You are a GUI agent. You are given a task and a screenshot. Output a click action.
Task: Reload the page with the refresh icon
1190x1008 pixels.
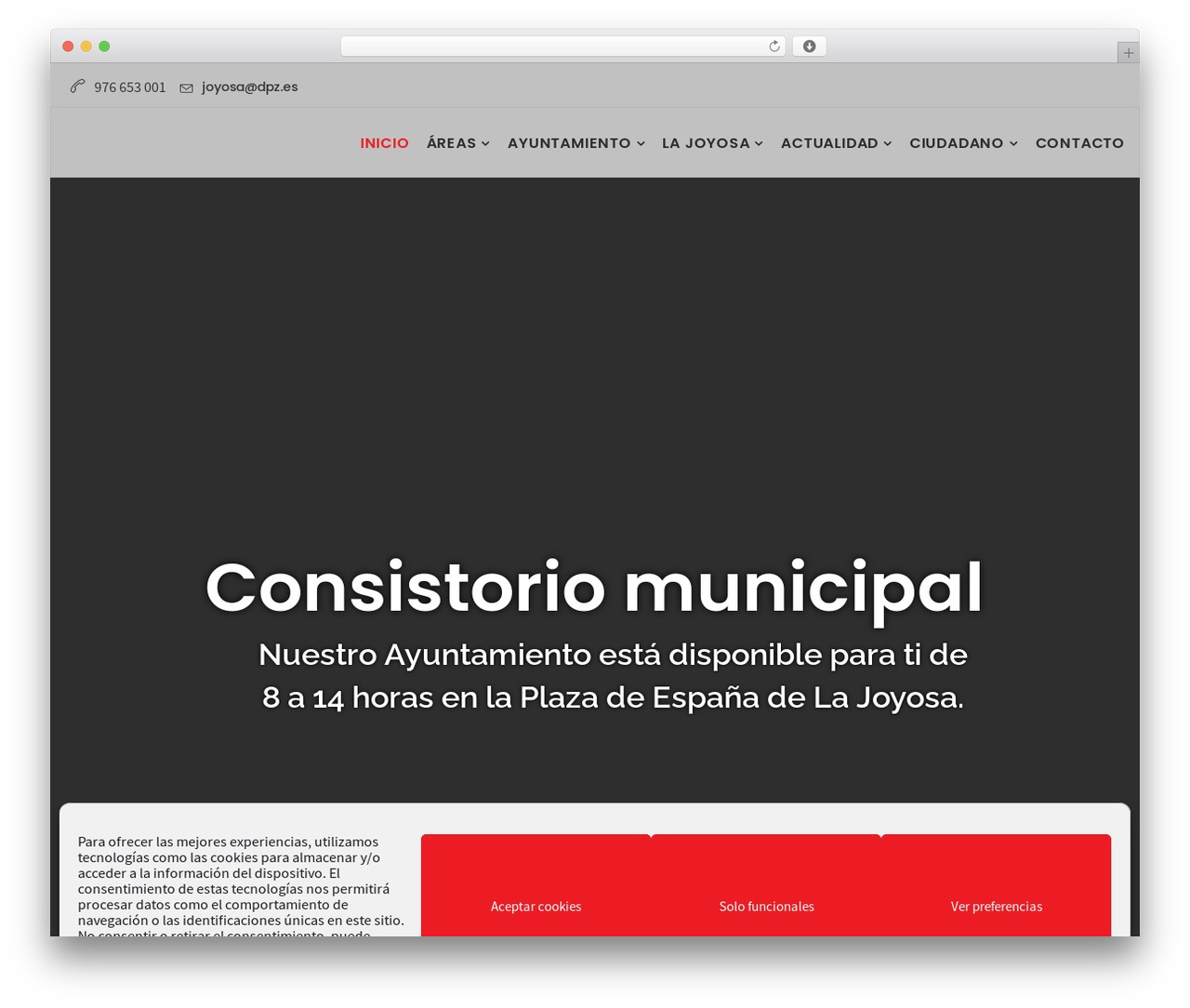coord(774,46)
